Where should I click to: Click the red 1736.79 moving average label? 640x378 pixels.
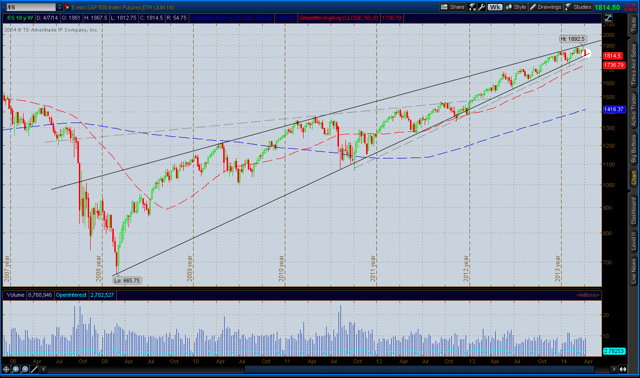[614, 65]
